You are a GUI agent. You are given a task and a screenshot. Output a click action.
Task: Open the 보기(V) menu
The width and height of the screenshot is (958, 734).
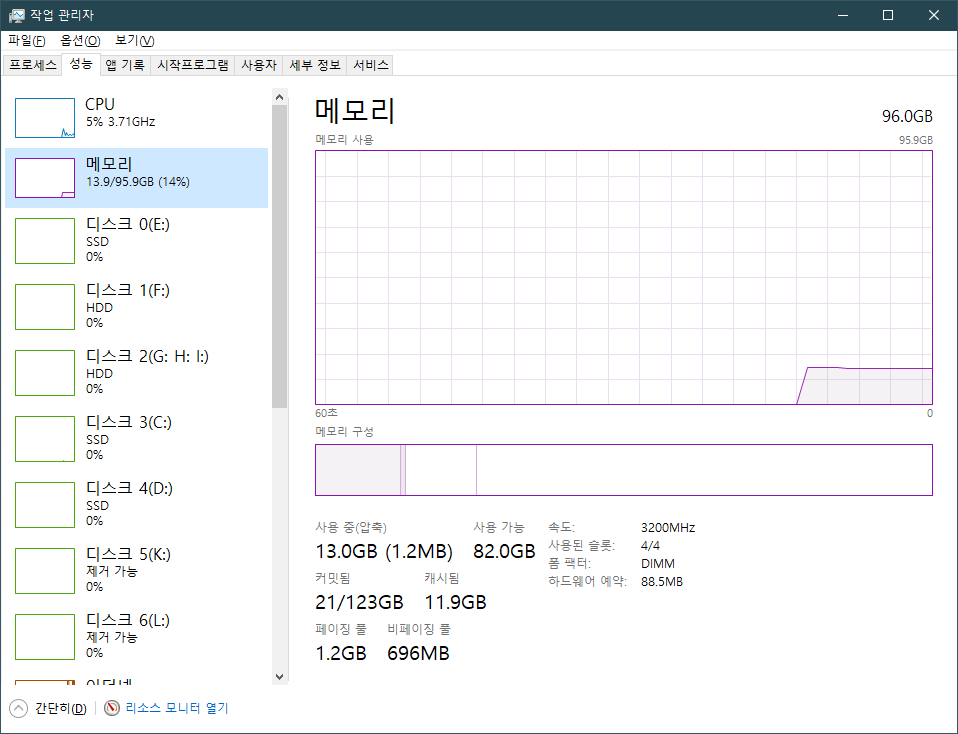point(134,40)
